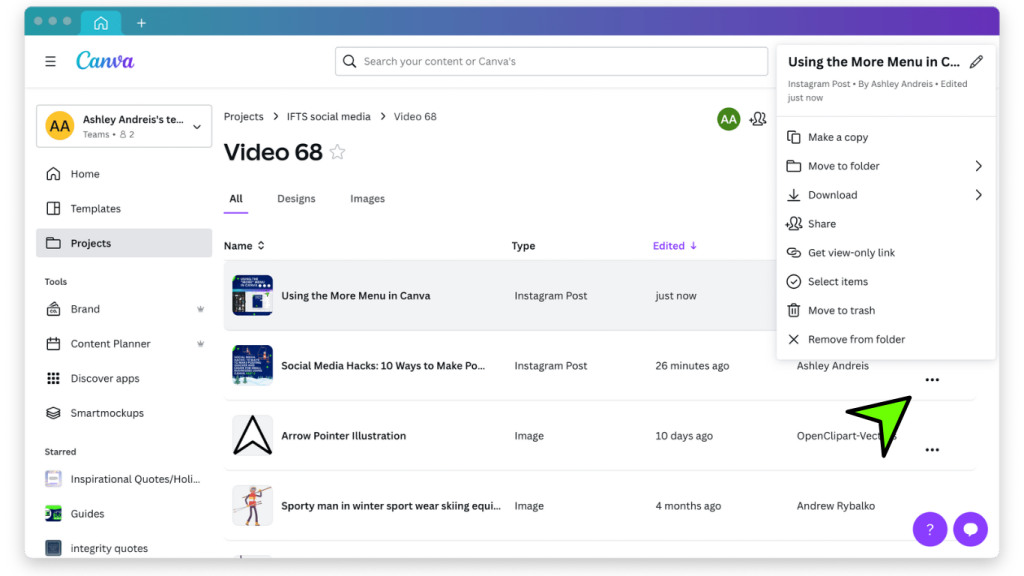1024x576 pixels.
Task: Open the help question mark button
Action: [x=929, y=529]
